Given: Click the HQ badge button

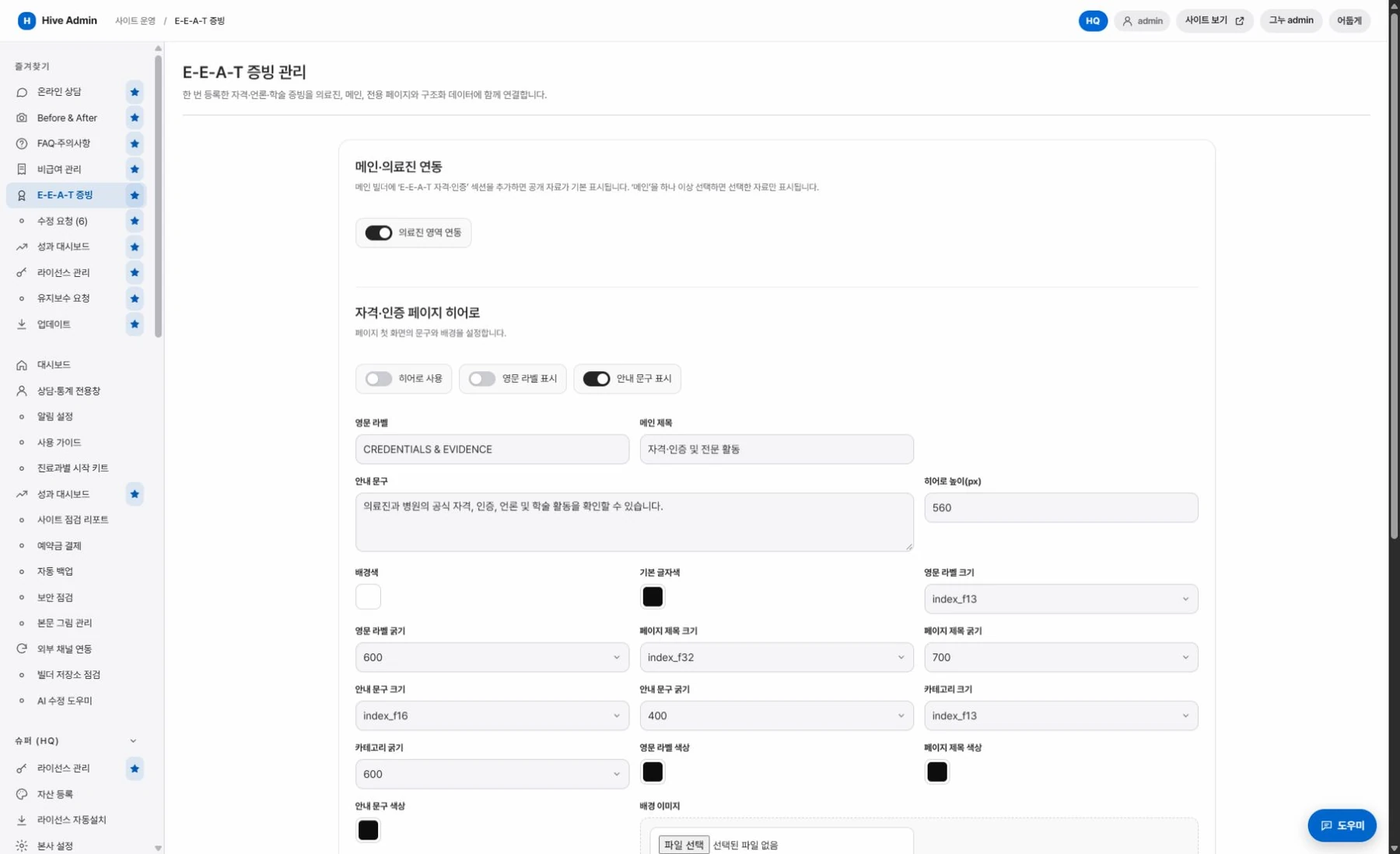Looking at the screenshot, I should 1093,21.
